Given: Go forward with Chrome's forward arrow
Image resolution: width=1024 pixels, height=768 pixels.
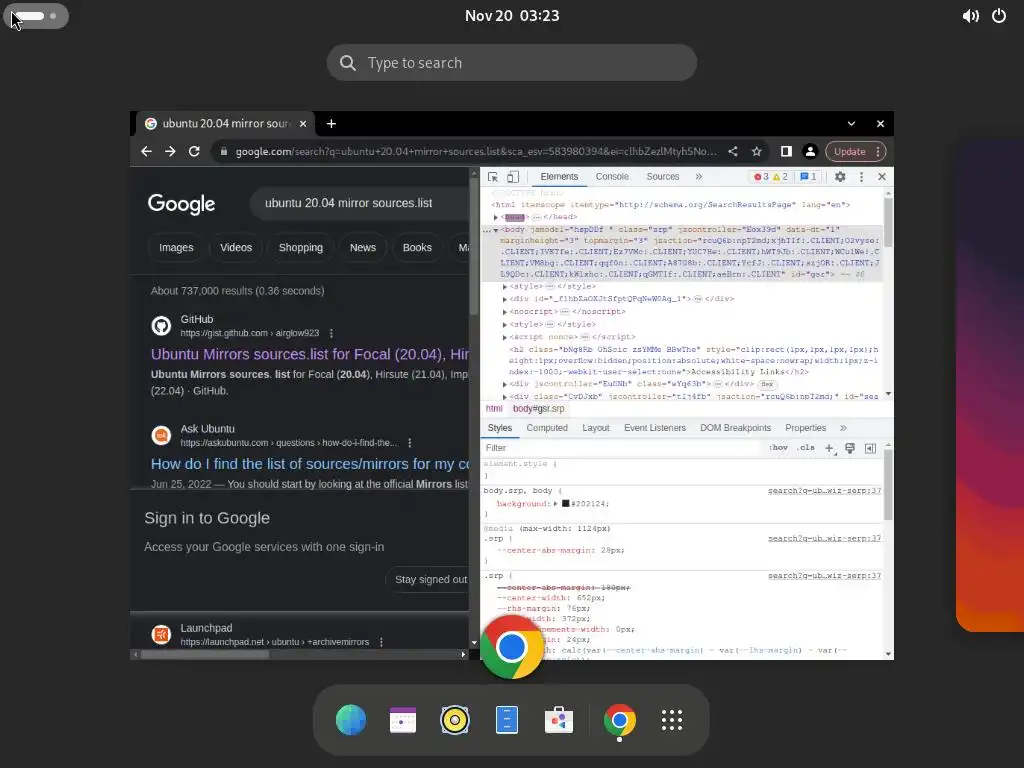Looking at the screenshot, I should click(170, 152).
